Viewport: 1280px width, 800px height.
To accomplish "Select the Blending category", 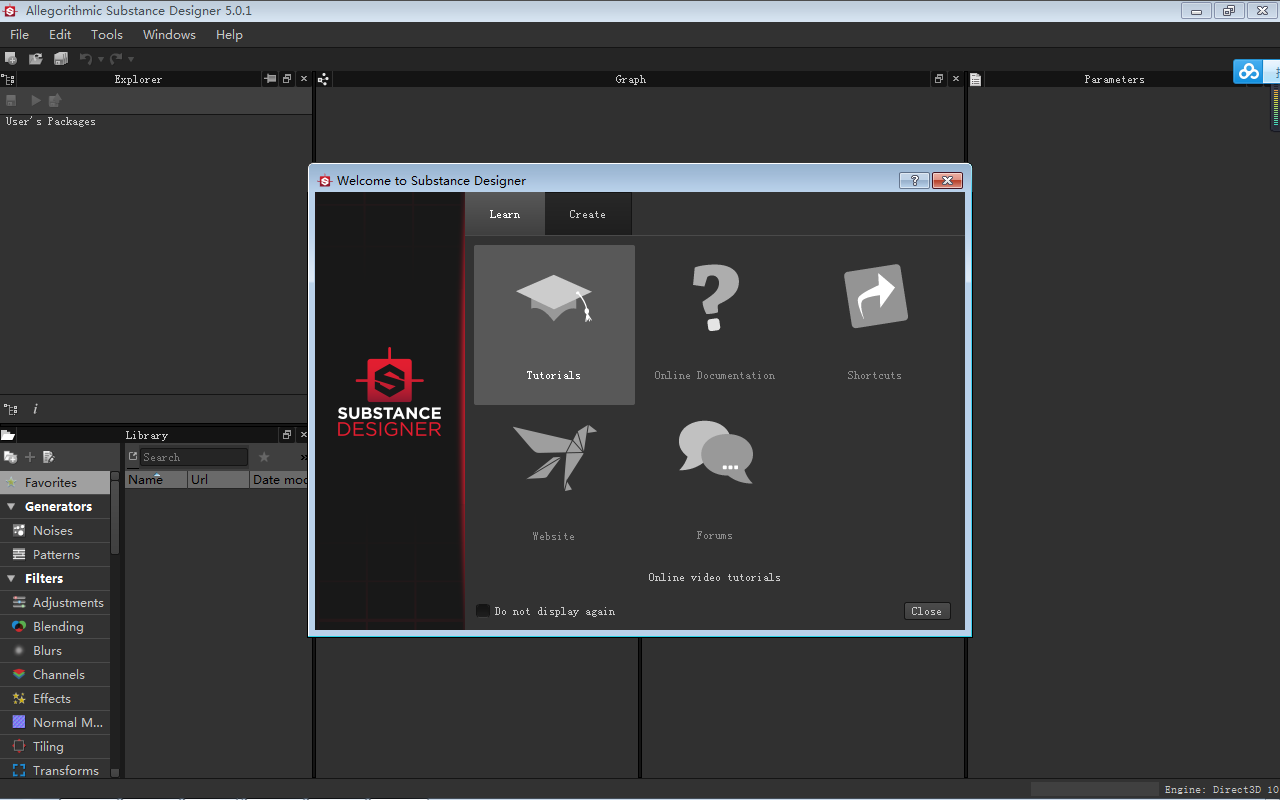I will click(x=54, y=626).
